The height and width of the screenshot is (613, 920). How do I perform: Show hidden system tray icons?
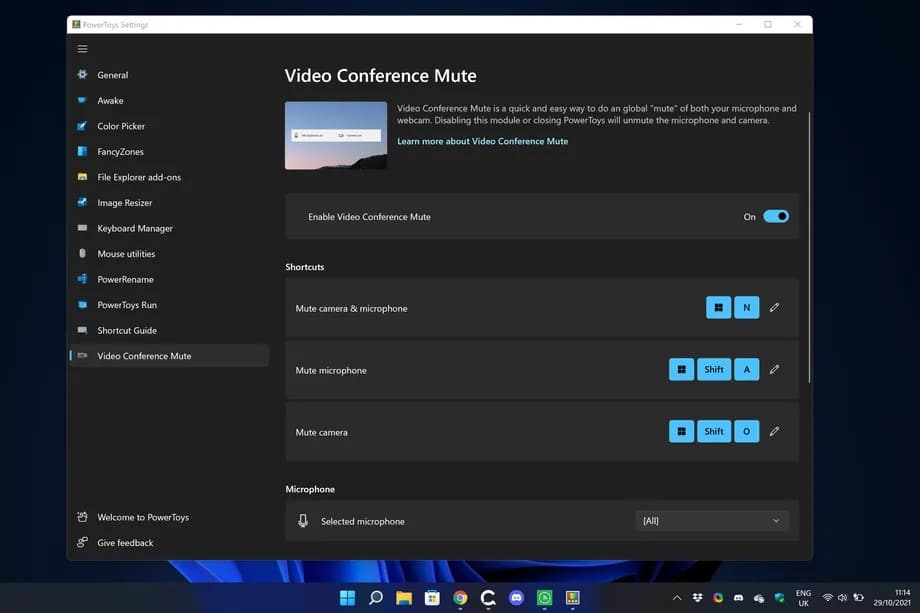tap(677, 598)
